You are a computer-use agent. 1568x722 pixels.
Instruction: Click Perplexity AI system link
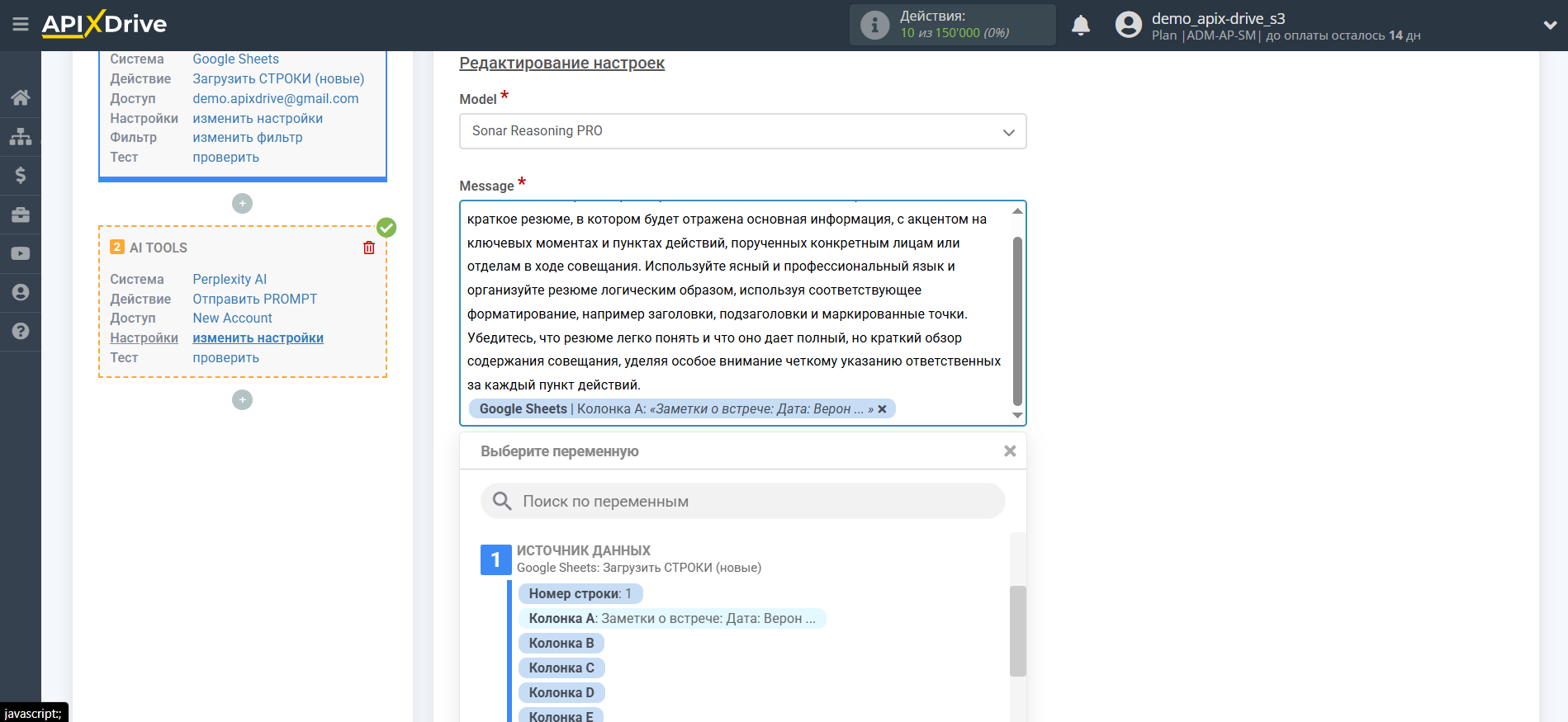[230, 279]
